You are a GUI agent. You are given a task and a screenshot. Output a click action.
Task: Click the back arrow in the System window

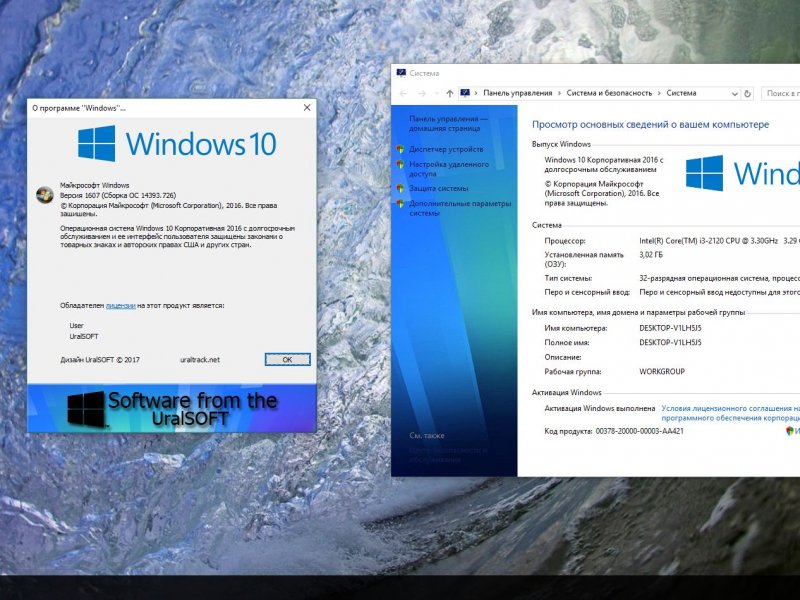(x=403, y=93)
